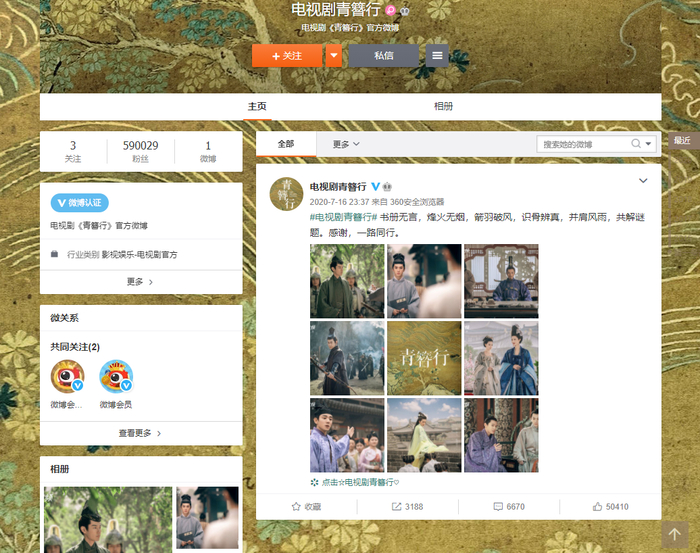Click the comment icon with 6670

498,507
